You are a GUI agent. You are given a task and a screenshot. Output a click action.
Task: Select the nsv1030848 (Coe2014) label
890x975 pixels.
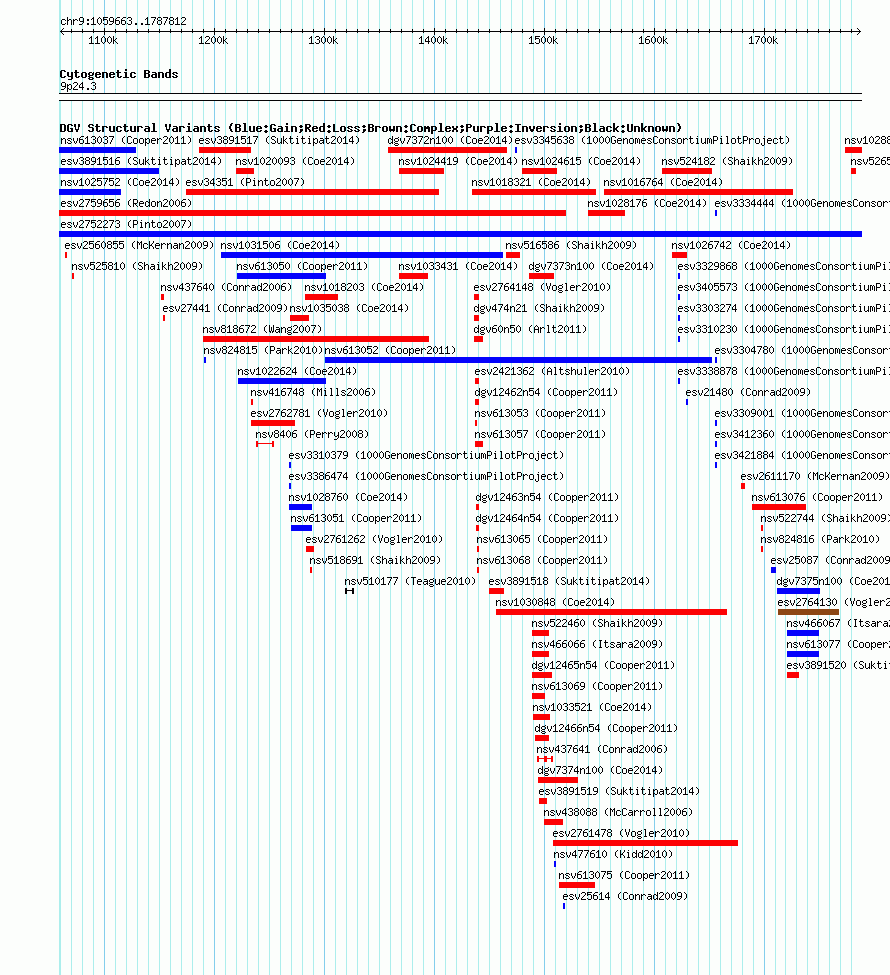tap(555, 602)
